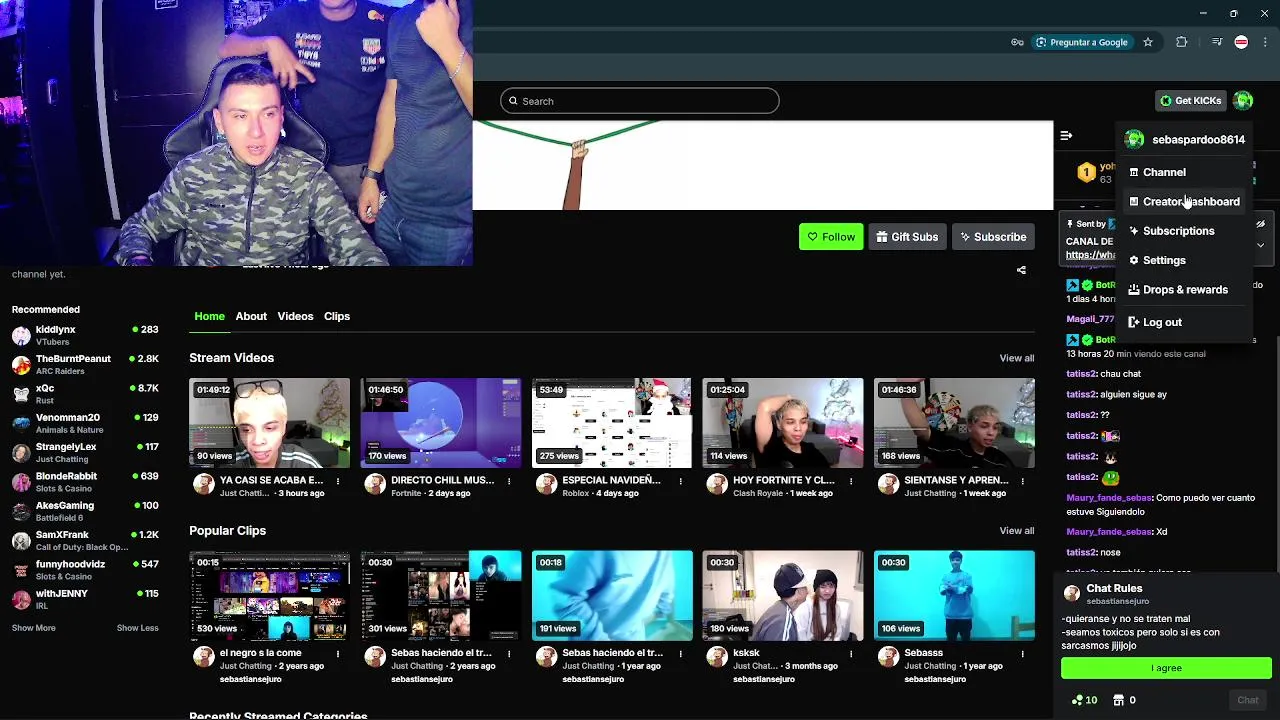Viewport: 1280px width, 720px height.
Task: Open options for 'el negro s la come' clip
Action: click(x=338, y=654)
